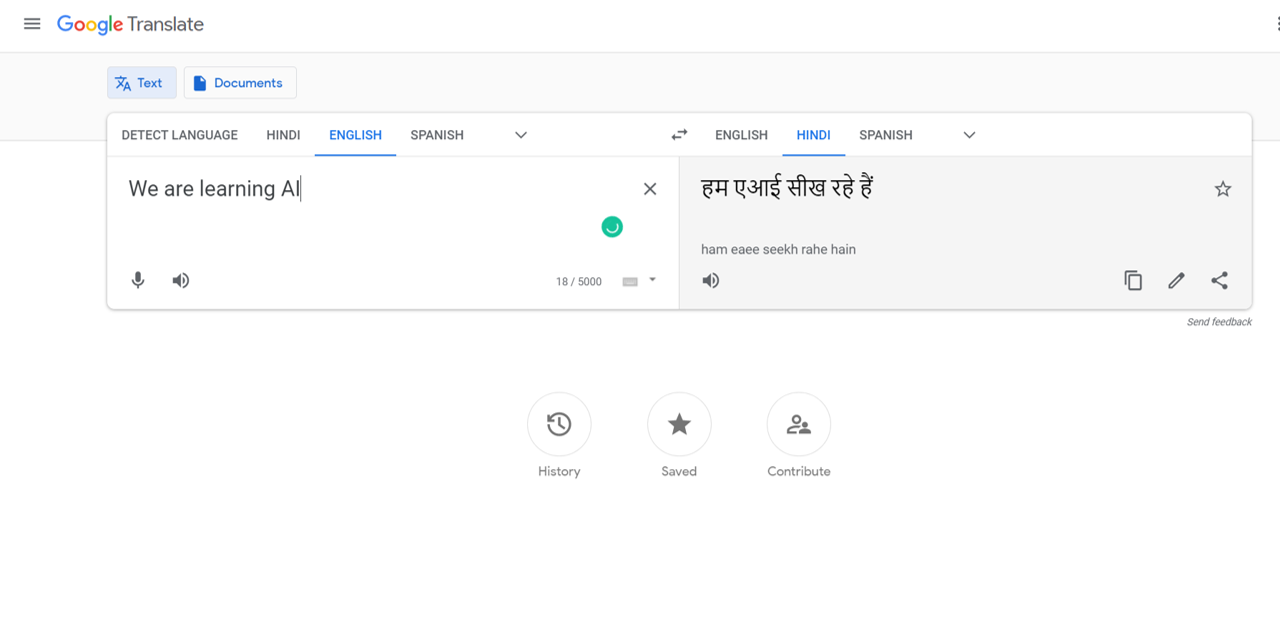Viewport: 1280px width, 630px height.
Task: Listen to the Hindi translation
Action: [711, 281]
